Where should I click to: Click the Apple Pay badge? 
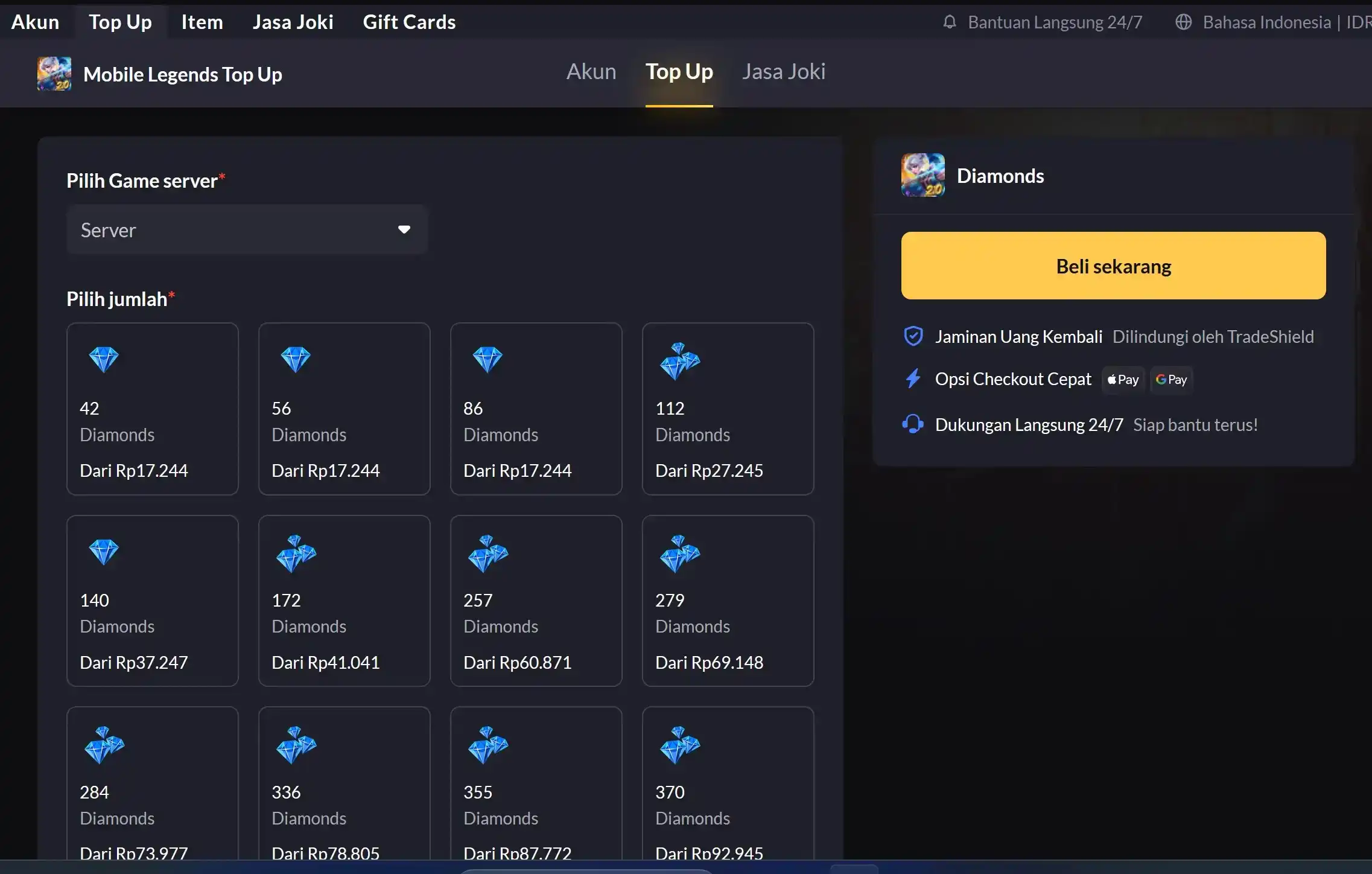click(x=1123, y=380)
